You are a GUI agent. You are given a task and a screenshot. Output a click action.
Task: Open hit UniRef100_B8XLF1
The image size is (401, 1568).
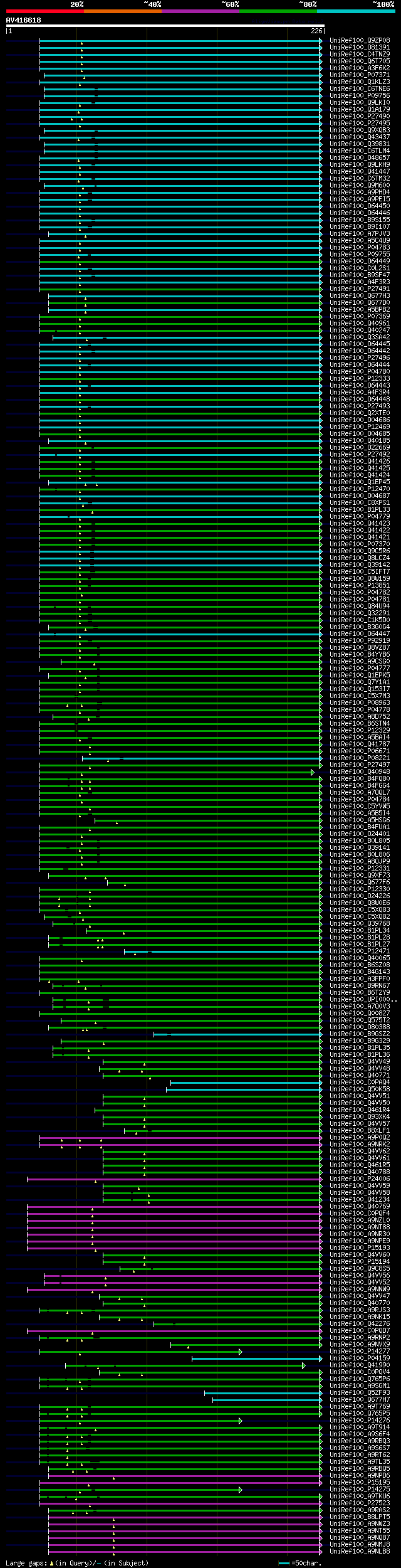point(360,1130)
